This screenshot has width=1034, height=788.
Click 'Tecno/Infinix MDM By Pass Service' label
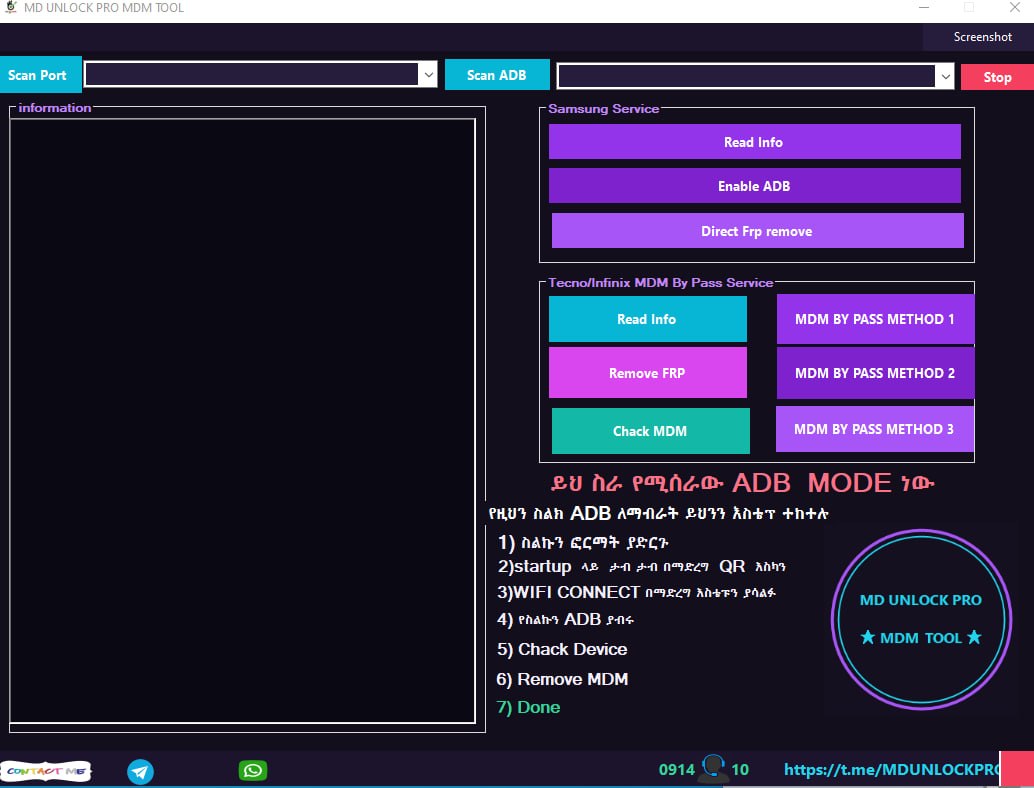(x=661, y=283)
